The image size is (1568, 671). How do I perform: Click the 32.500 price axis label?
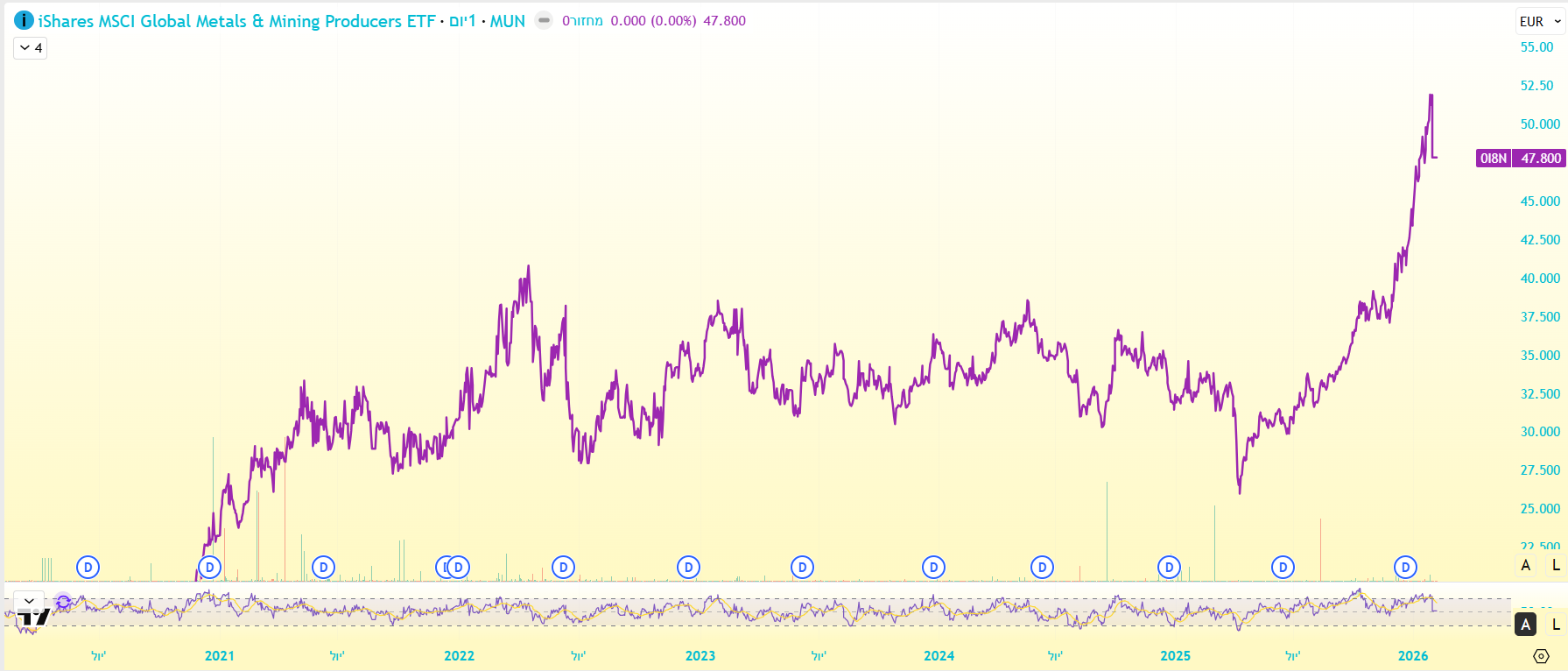click(x=1540, y=394)
